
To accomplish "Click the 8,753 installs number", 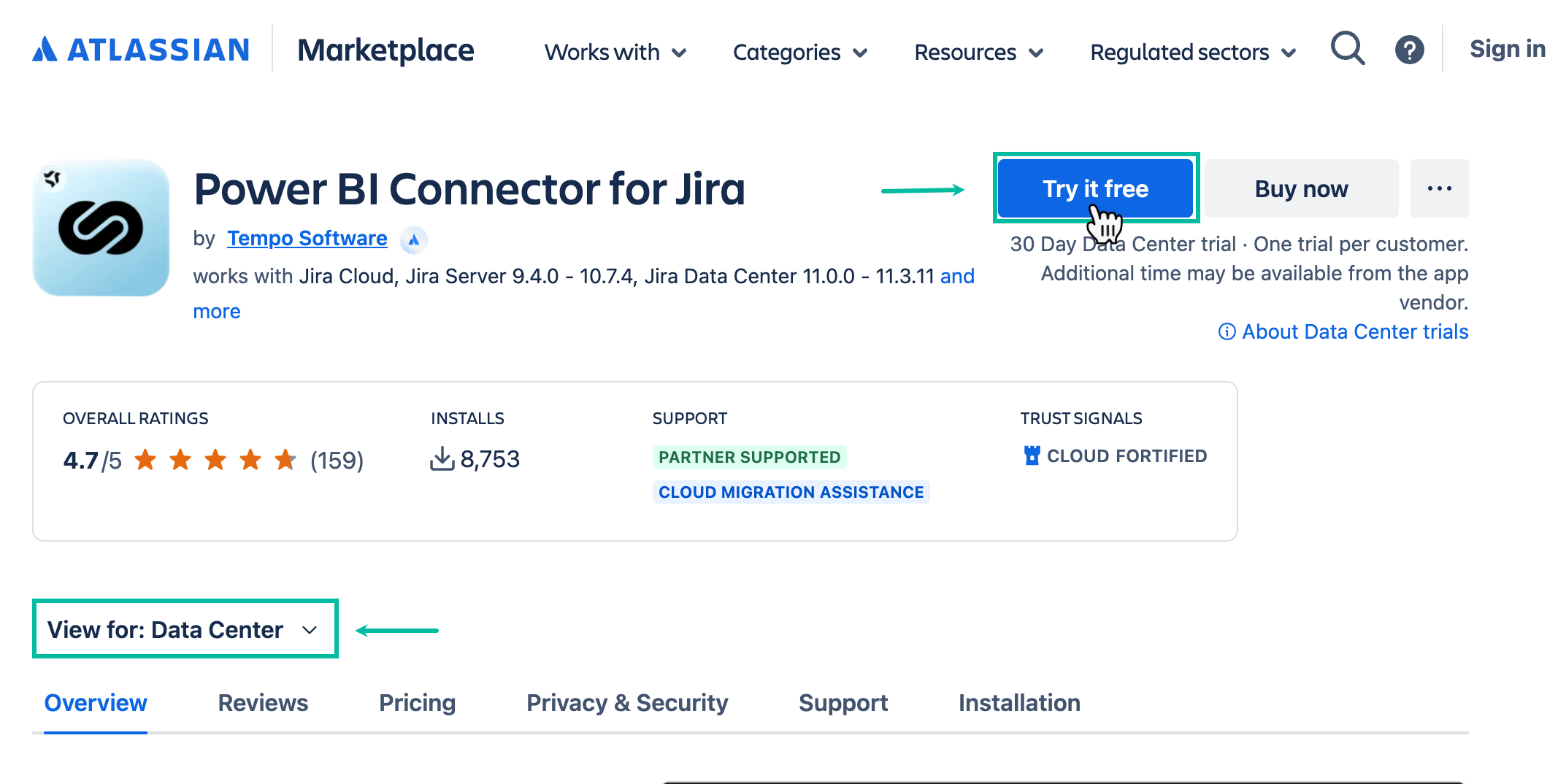I will click(x=490, y=459).
